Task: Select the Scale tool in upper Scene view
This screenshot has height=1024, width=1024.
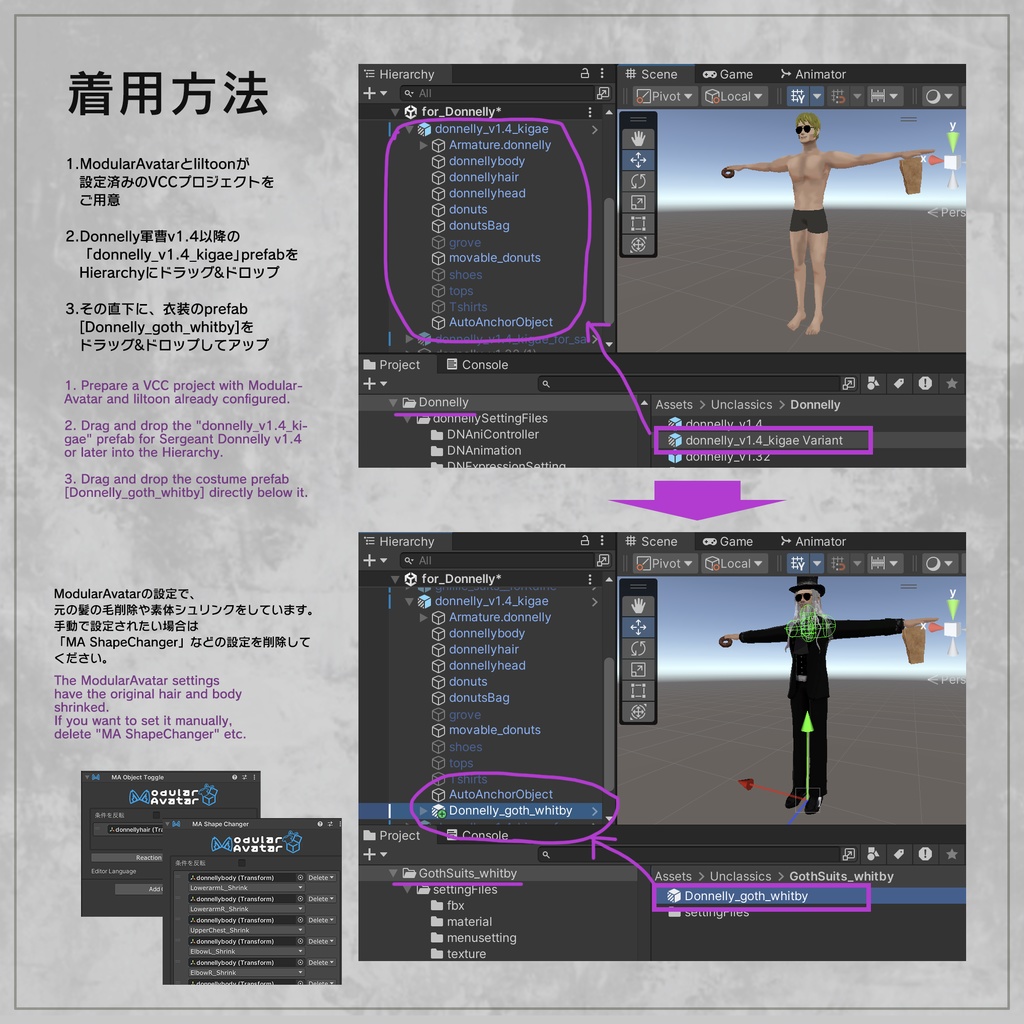Action: coord(638,202)
